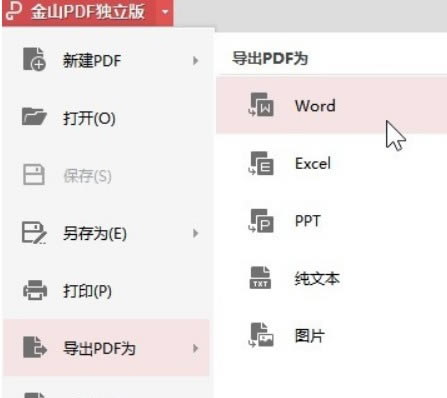Viewport: 447px width, 398px height.
Task: Open the 金山PDF独立版 menu button
Action: [87, 13]
